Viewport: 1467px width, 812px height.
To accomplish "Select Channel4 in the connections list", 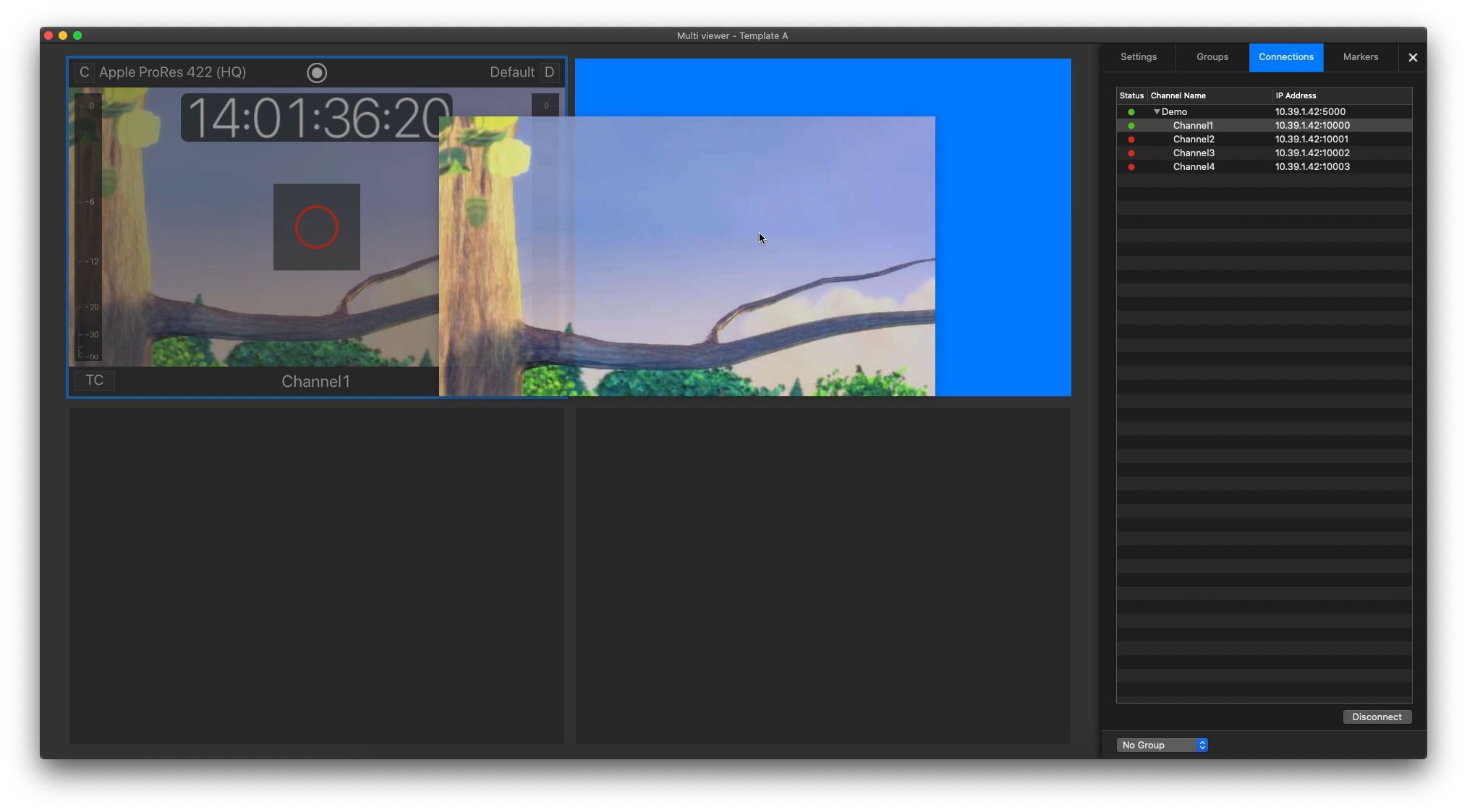I will click(1264, 167).
